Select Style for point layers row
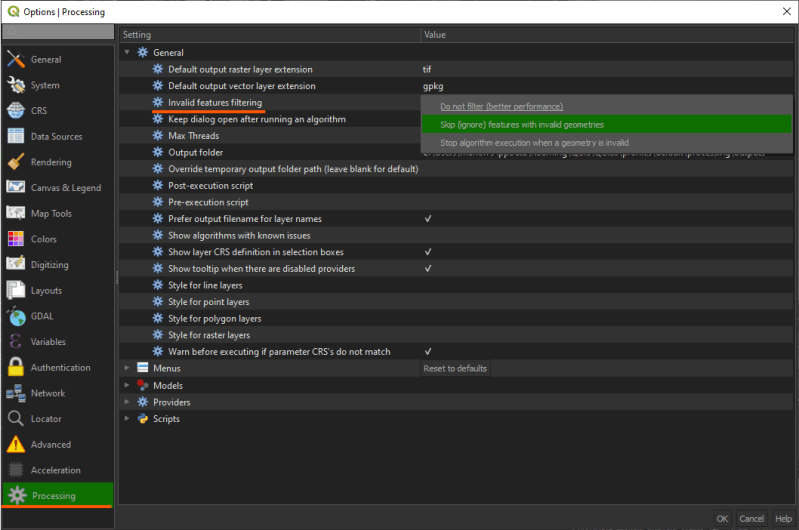Image resolution: width=799 pixels, height=530 pixels. [456, 302]
